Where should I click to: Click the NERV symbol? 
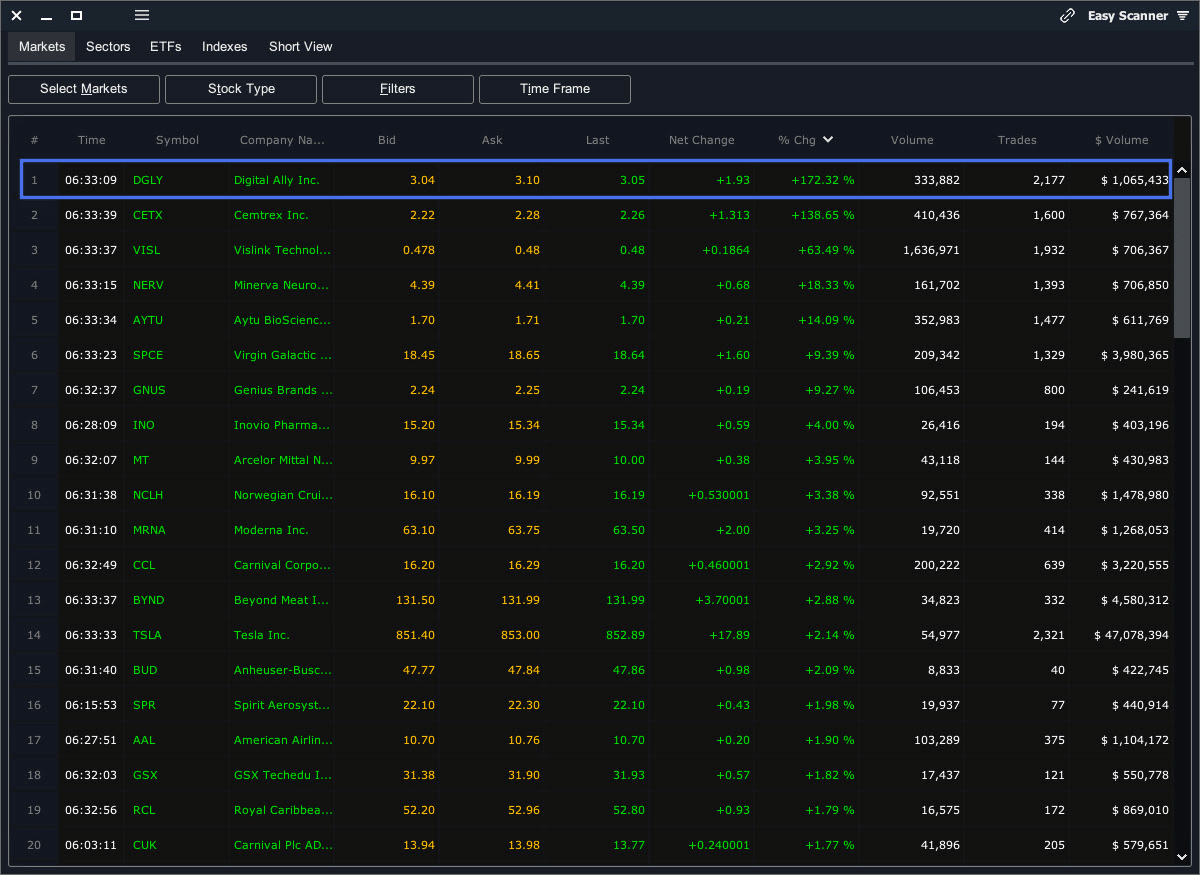pos(148,285)
